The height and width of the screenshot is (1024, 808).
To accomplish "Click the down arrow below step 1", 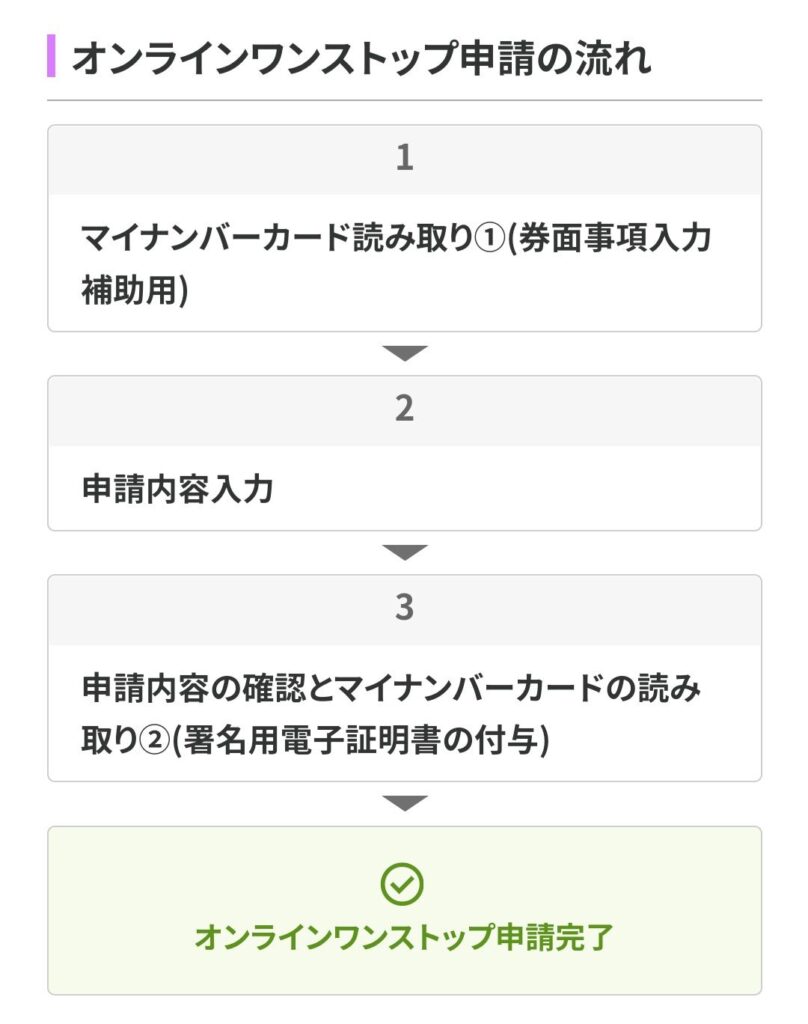I will pos(404,353).
